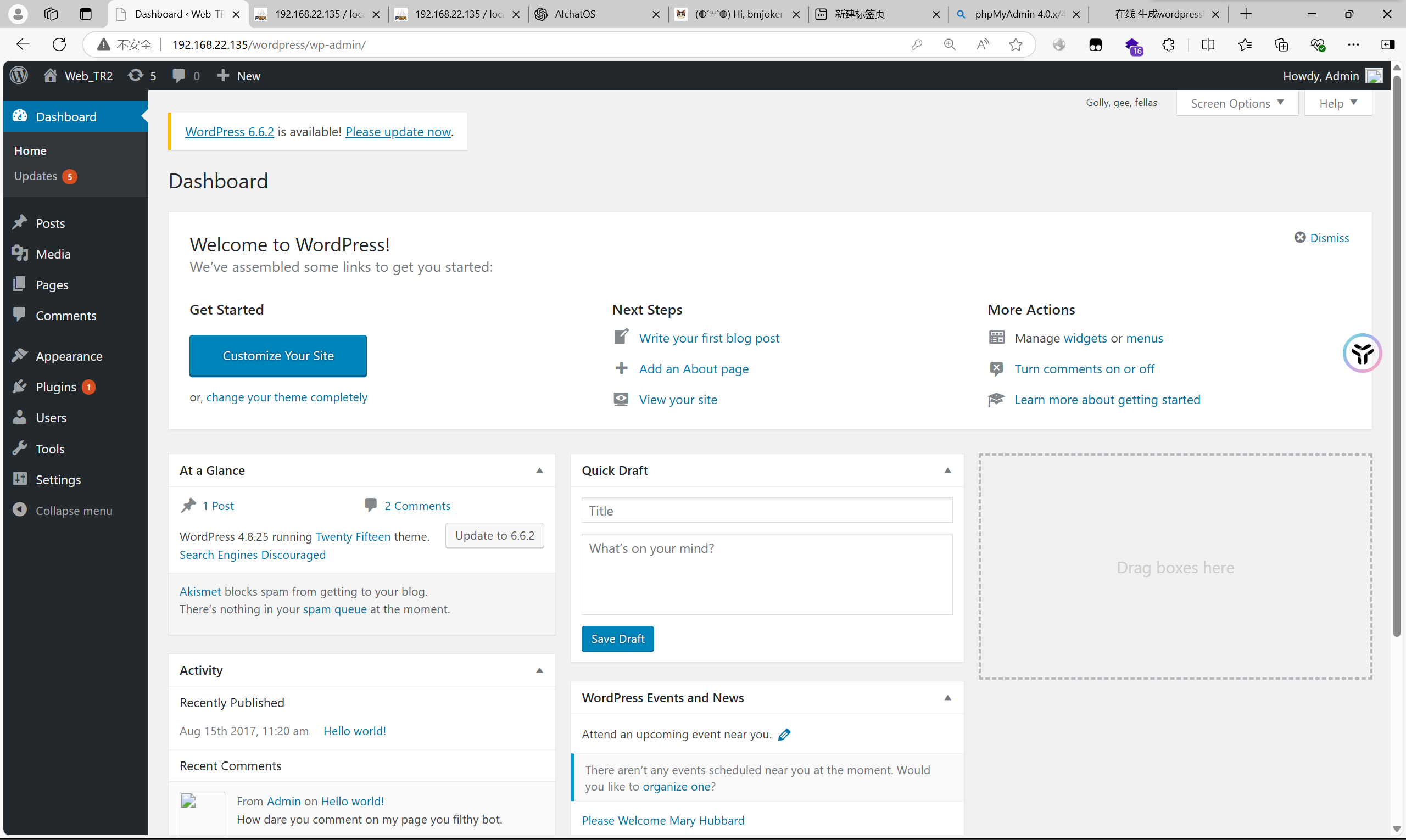Screen dimensions: 1406x840
Task: Collapse the Quick Draft box
Action: pyautogui.click(x=947, y=471)
